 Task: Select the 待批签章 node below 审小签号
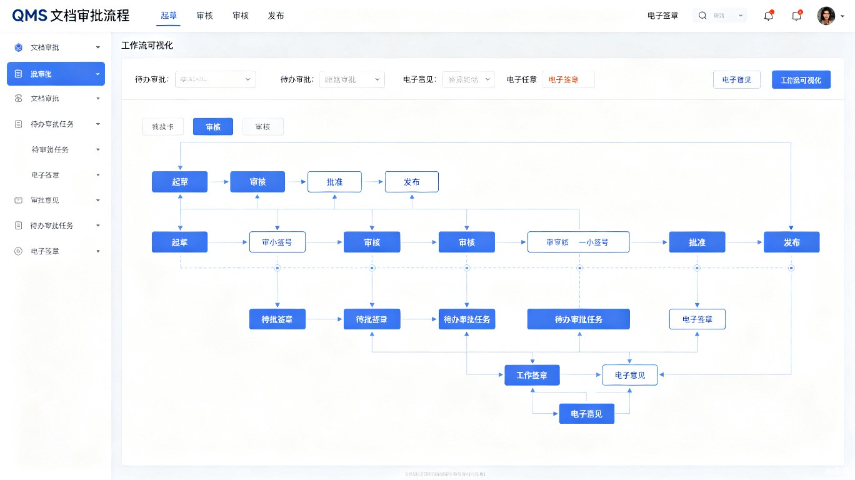(x=277, y=319)
